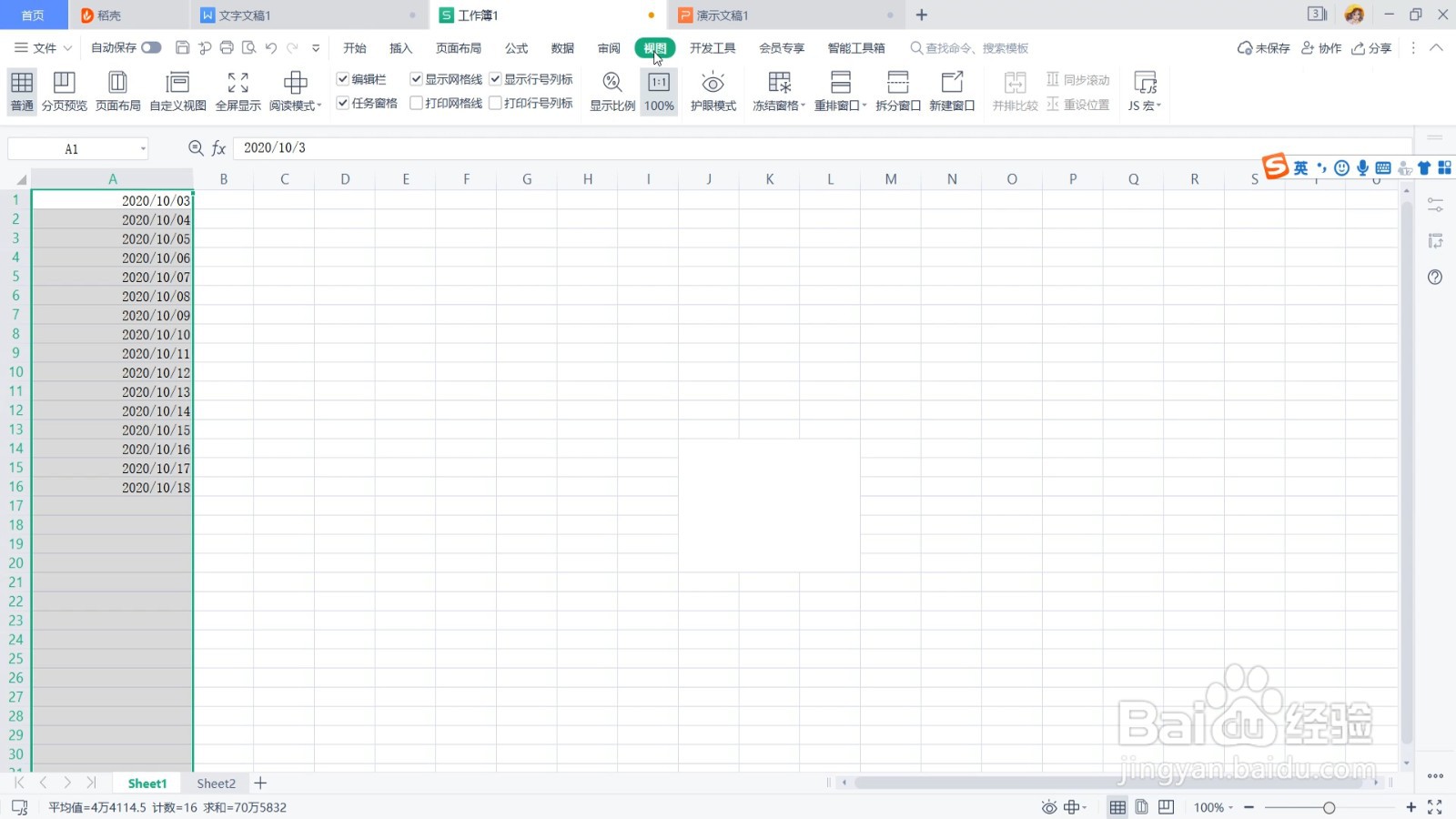Uncheck Show Row and Column Headings
Screen dimensions: 1456x819
(495, 79)
